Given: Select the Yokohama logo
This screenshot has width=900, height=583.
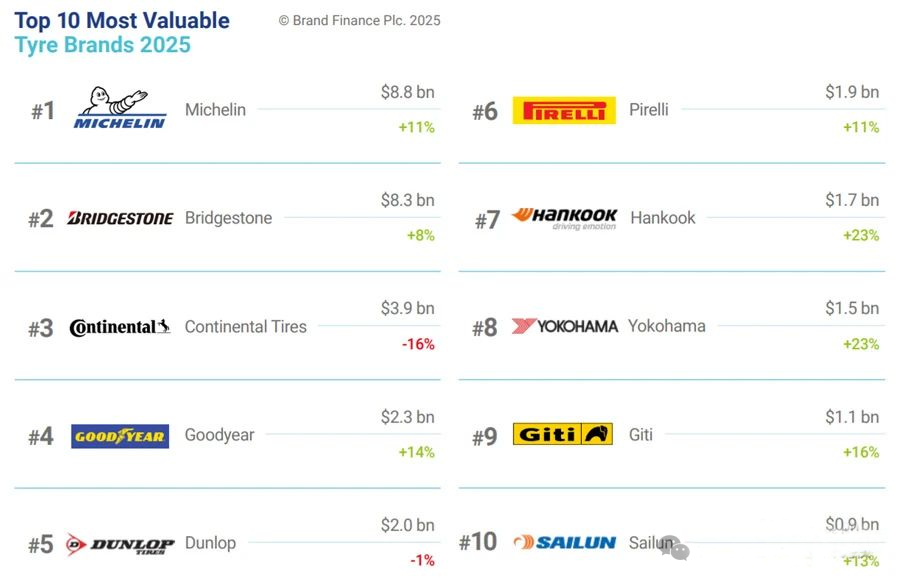Looking at the screenshot, I should point(565,327).
